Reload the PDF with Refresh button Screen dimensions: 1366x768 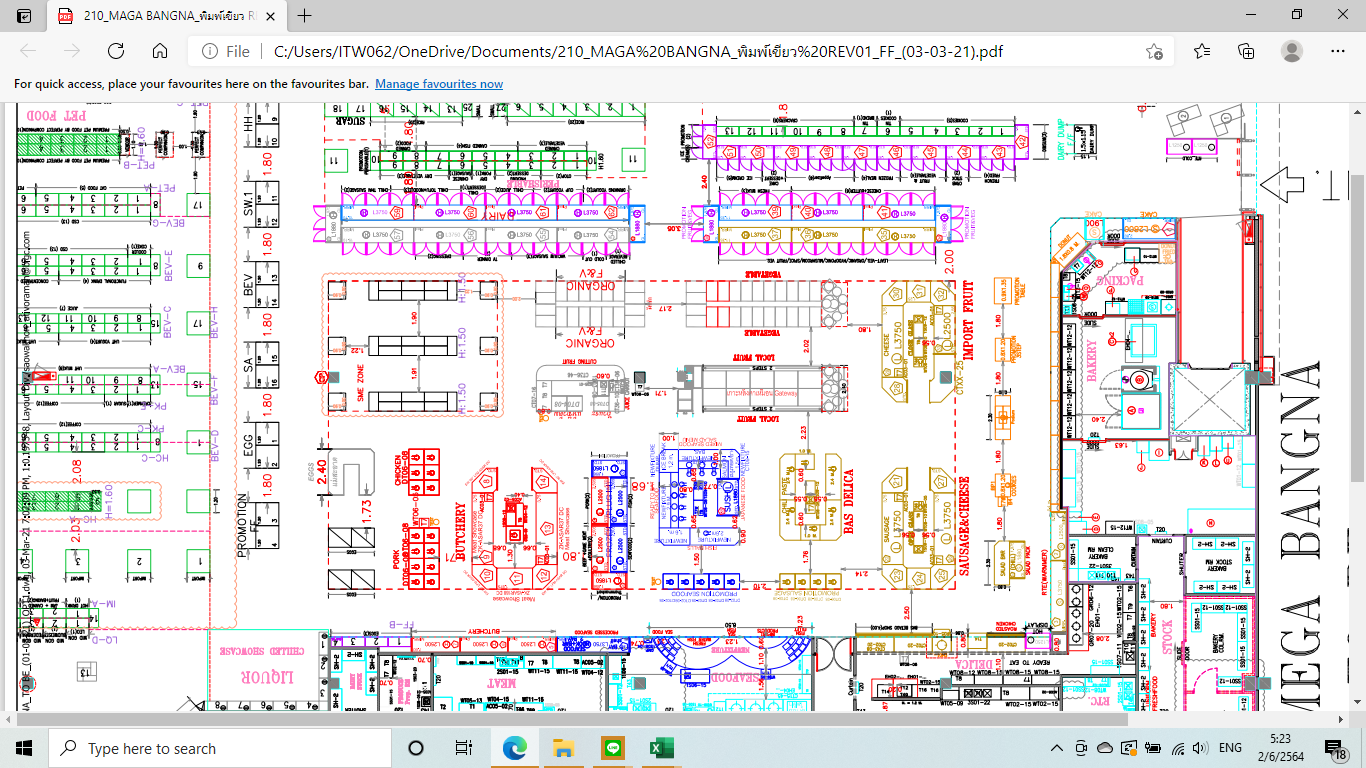coord(116,51)
